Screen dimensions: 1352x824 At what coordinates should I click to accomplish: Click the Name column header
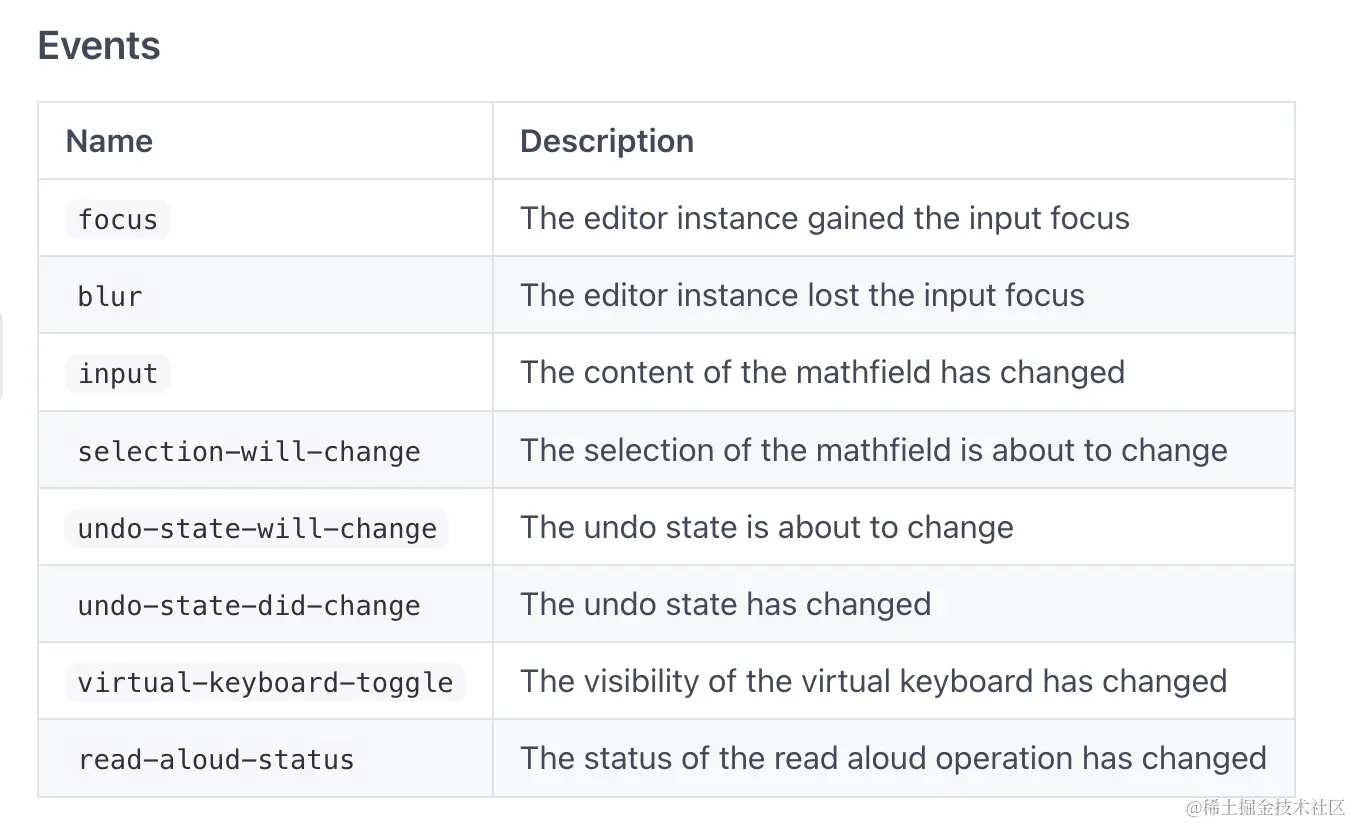[x=109, y=141]
